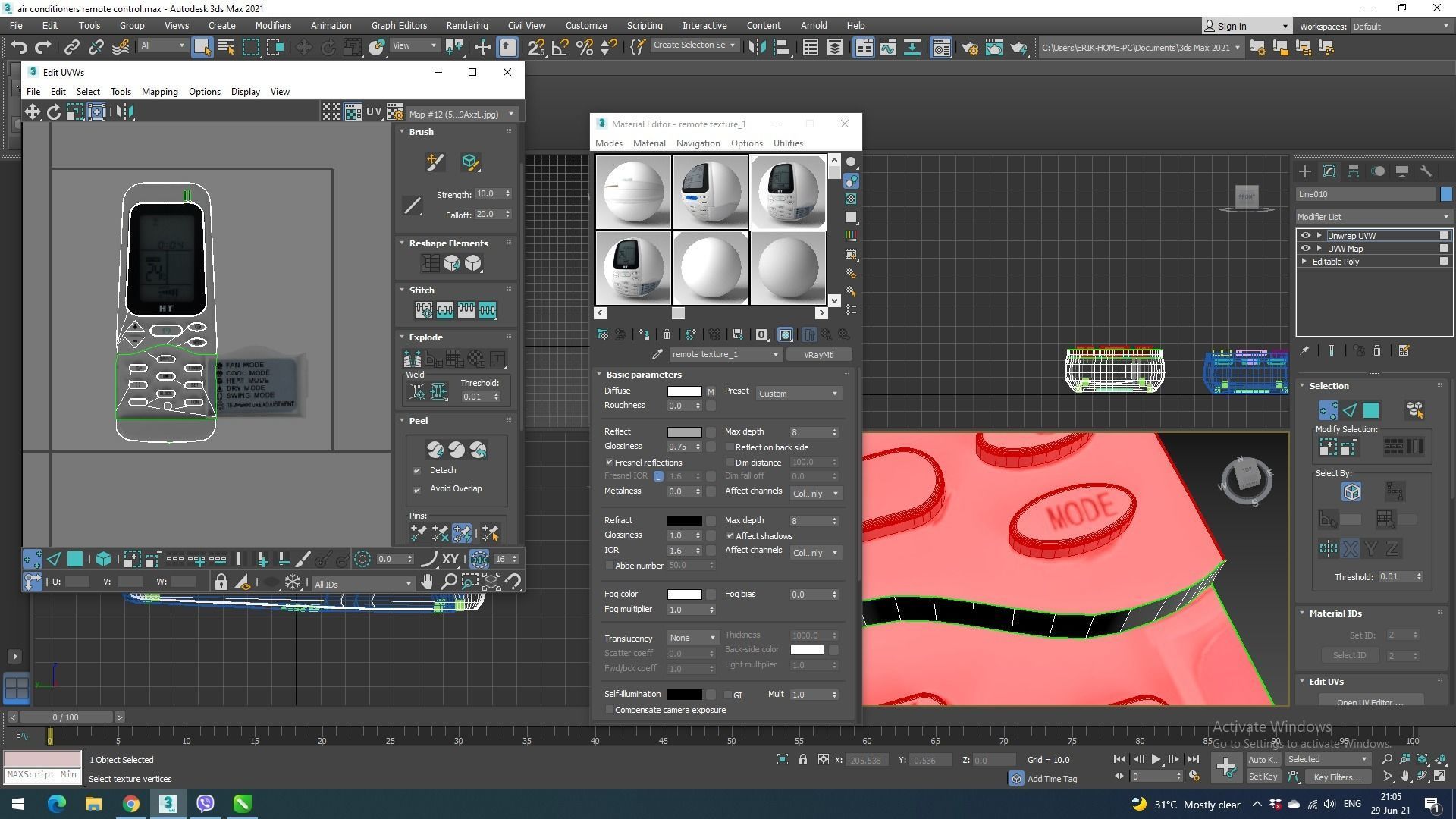This screenshot has height=819, width=1456.
Task: Select the Rotate tool in Edit UVWs
Action: (54, 111)
